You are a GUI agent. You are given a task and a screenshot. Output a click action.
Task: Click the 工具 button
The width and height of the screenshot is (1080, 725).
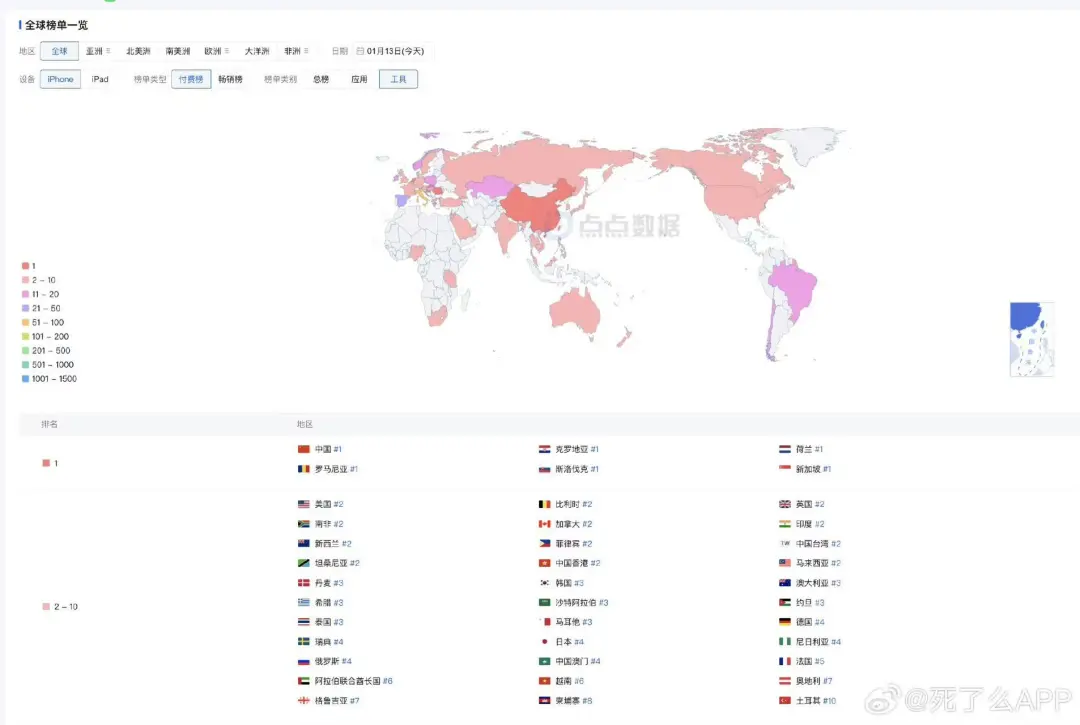click(x=398, y=78)
